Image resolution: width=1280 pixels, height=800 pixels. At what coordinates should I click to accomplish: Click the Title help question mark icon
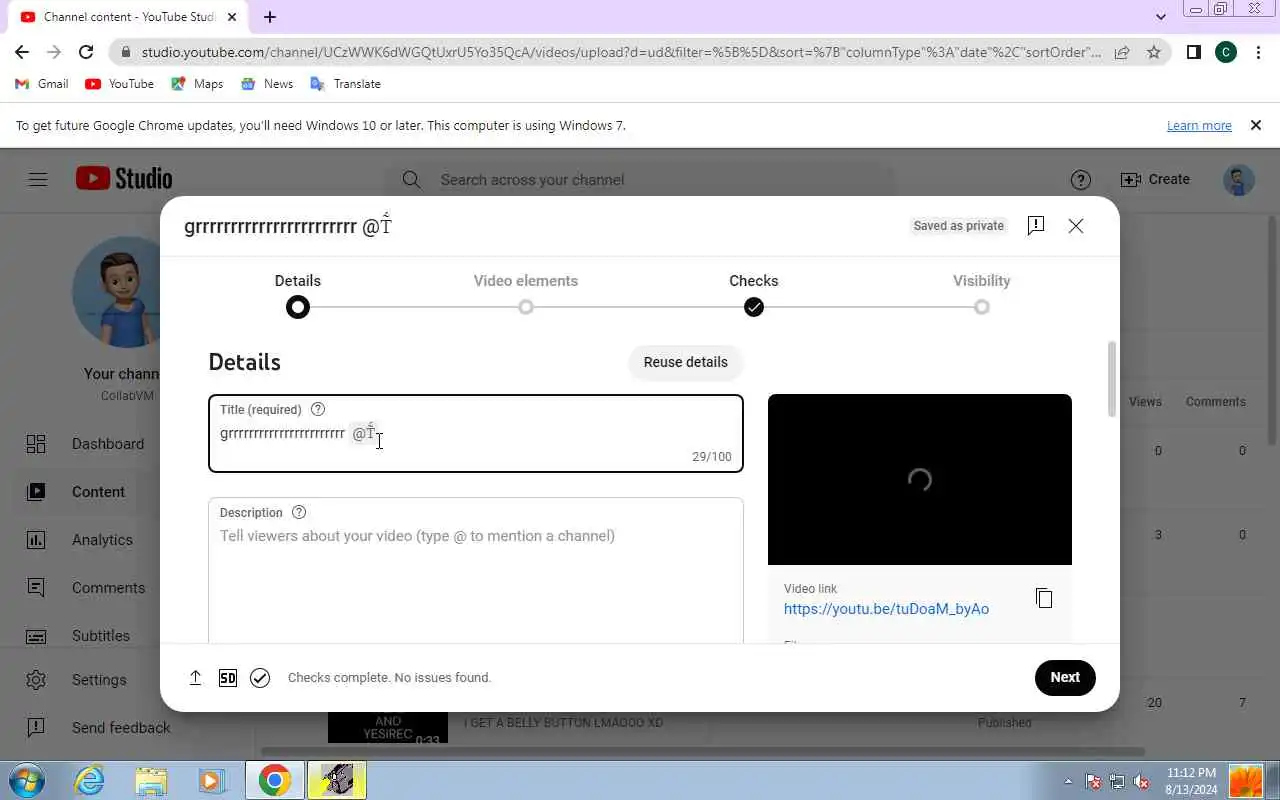click(318, 409)
